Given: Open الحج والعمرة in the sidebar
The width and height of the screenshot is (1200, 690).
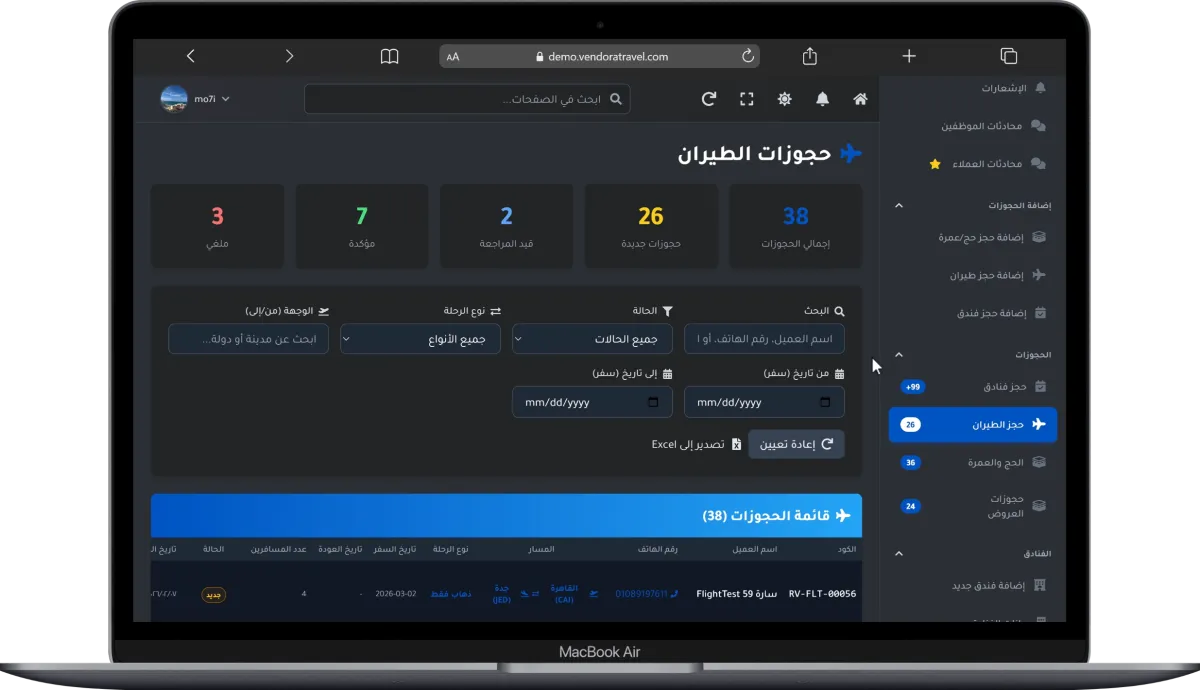Looking at the screenshot, I should tap(972, 462).
